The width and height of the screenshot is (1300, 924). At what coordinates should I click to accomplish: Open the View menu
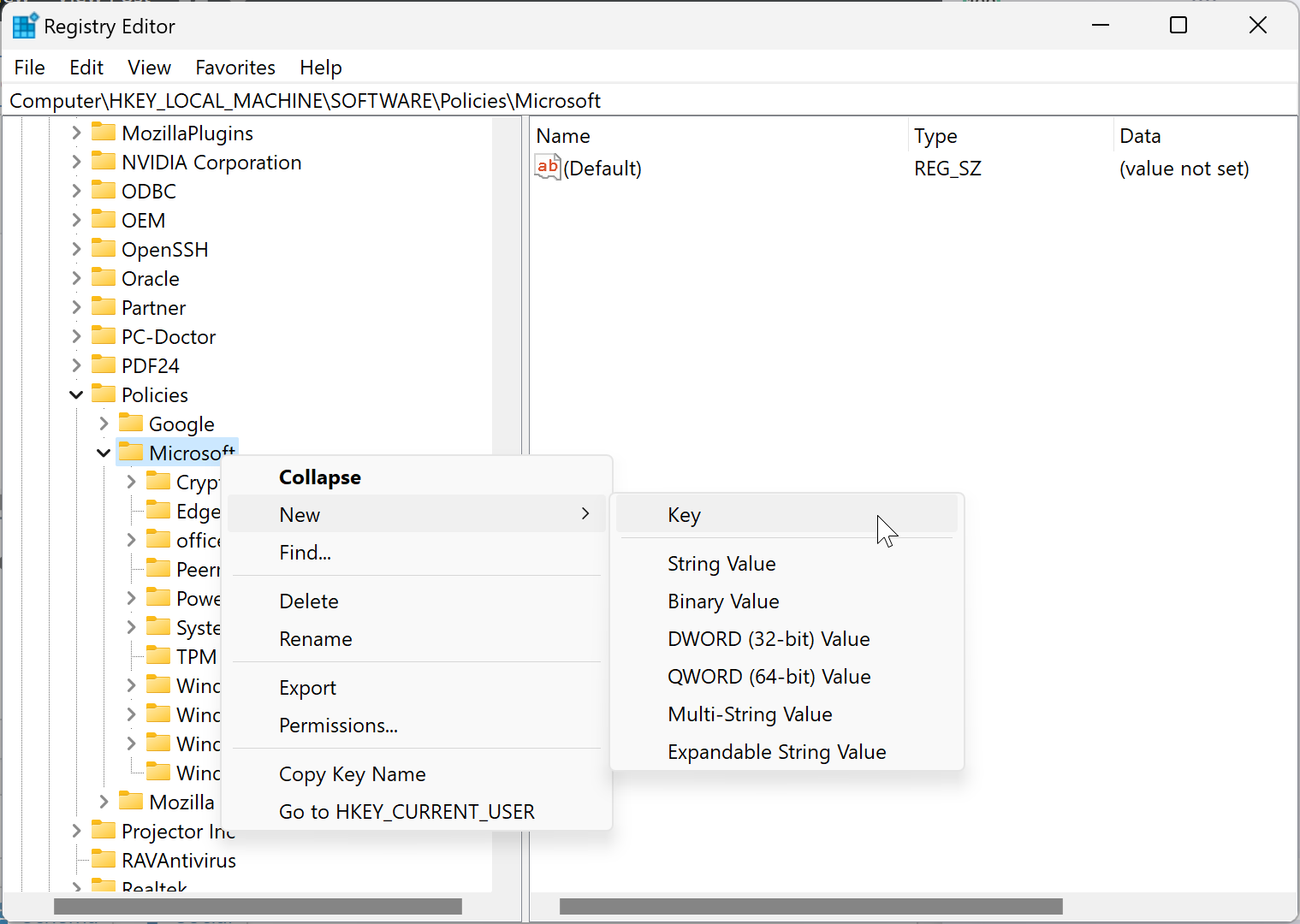coord(149,68)
